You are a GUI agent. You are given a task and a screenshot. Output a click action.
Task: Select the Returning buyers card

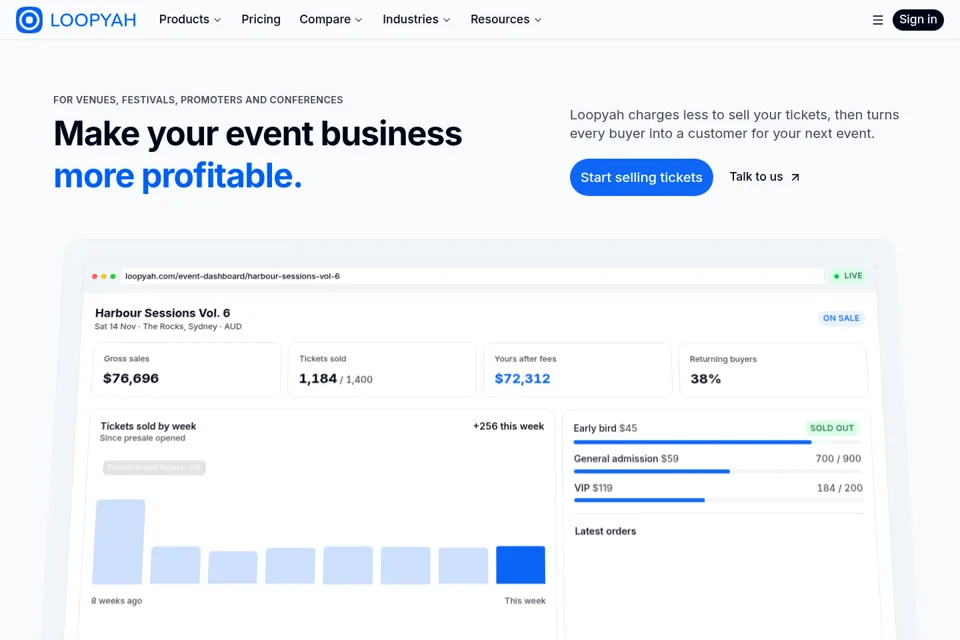pyautogui.click(x=773, y=370)
